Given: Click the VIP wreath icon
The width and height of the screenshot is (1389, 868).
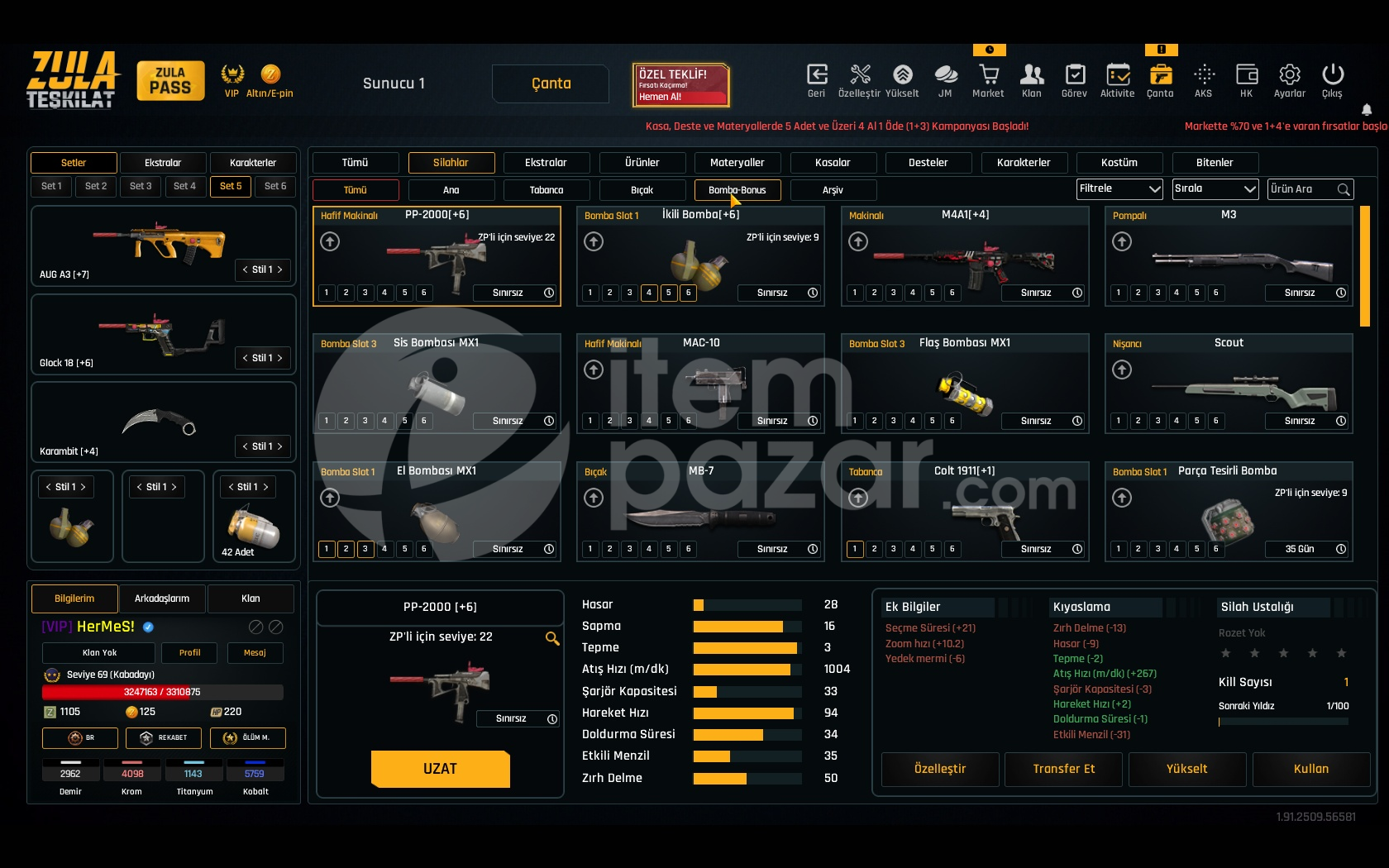Looking at the screenshot, I should [232, 74].
